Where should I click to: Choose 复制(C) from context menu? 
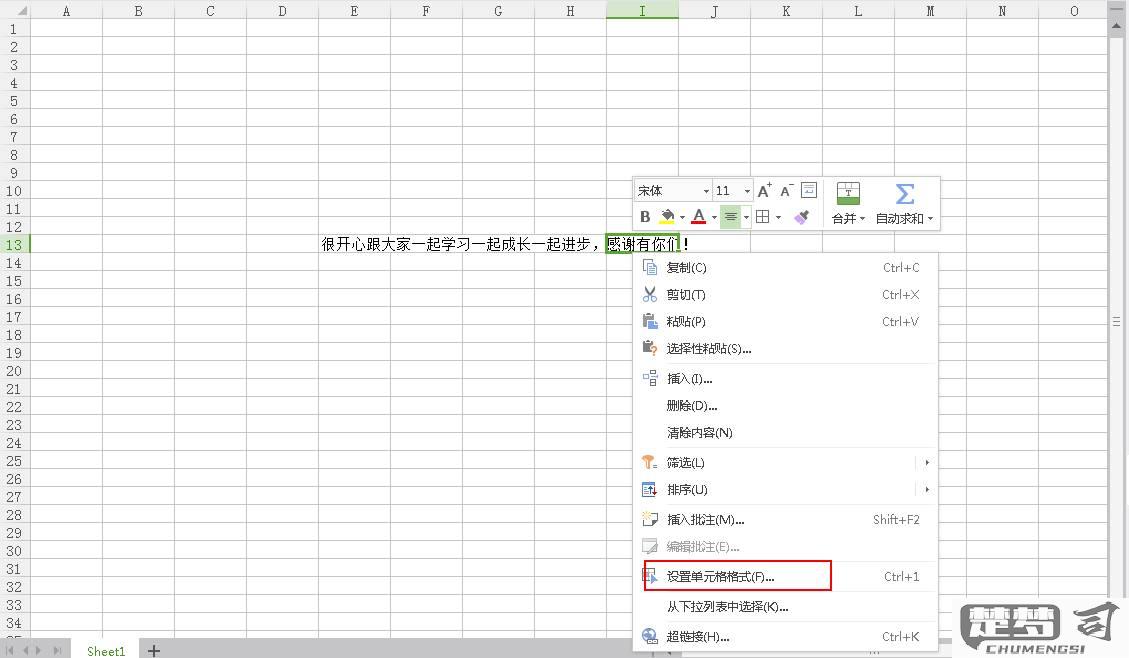click(x=785, y=268)
